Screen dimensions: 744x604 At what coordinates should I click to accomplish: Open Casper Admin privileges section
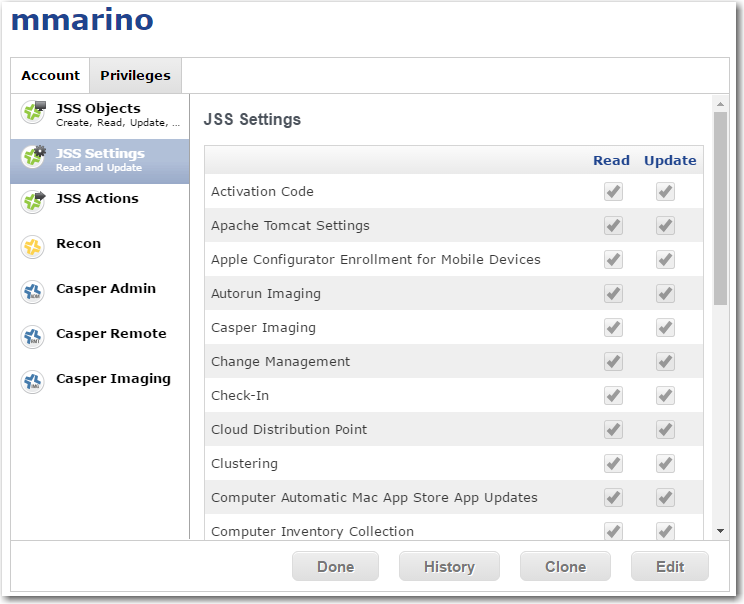(x=100, y=297)
